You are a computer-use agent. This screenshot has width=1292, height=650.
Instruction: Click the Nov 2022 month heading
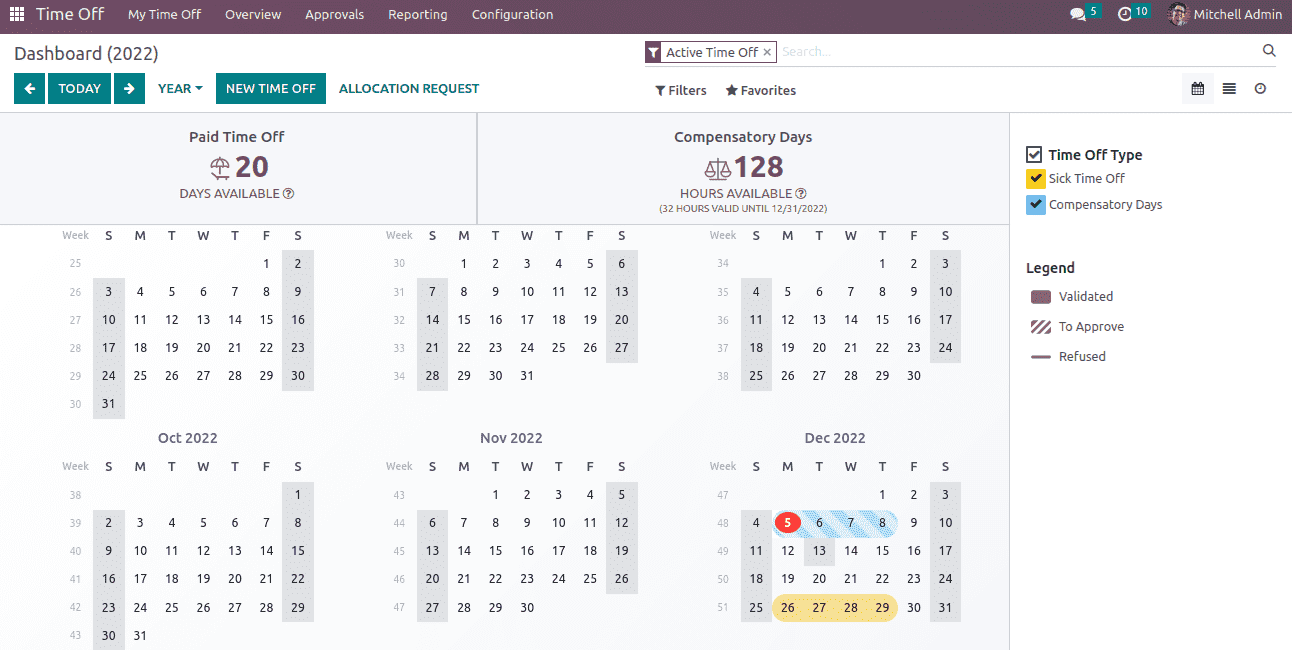511,438
